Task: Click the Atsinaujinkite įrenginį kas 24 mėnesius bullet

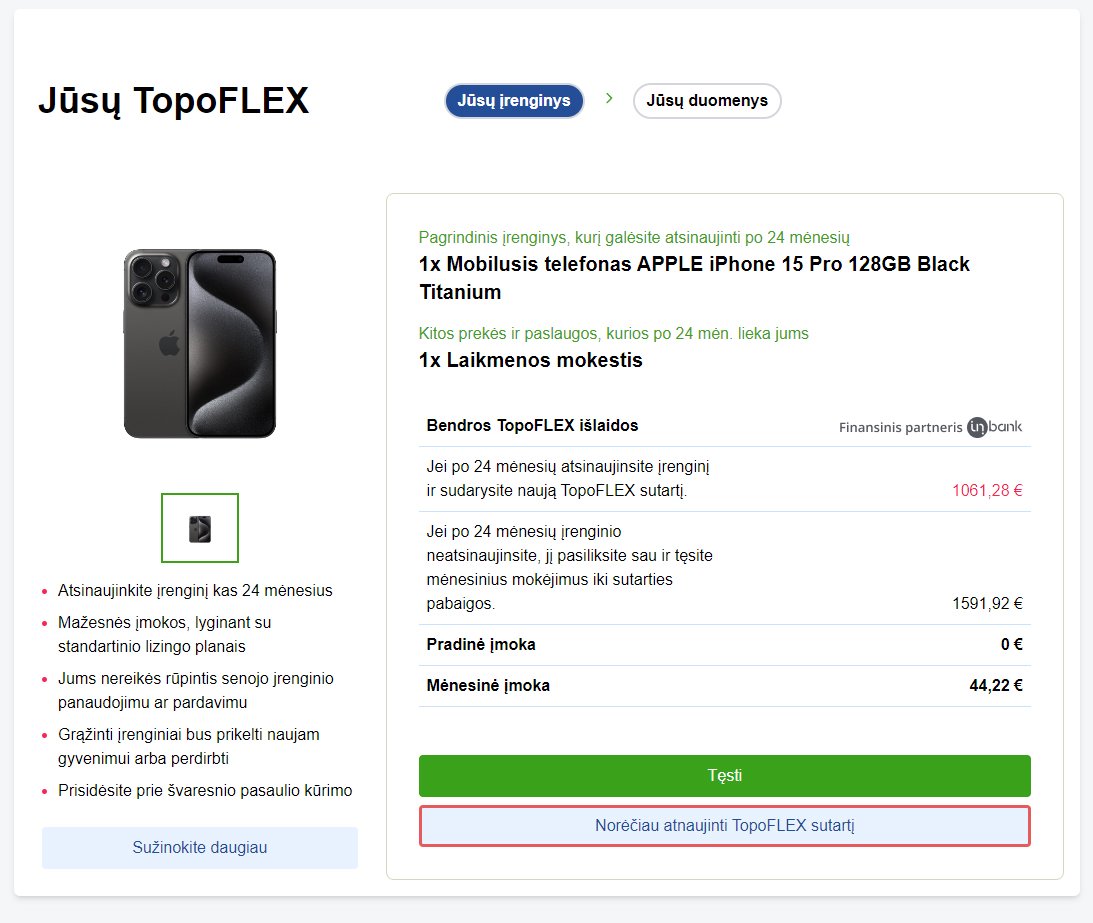Action: click(195, 590)
